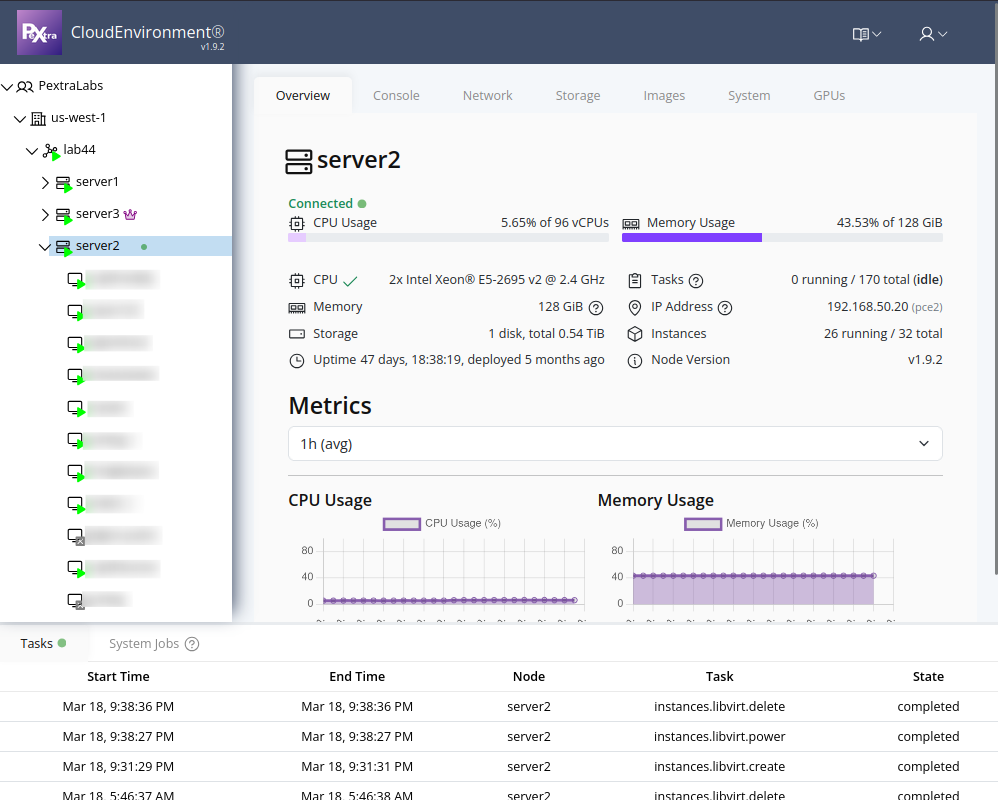Click the Memory 128 GiB help icon
The image size is (998, 800).
point(596,308)
